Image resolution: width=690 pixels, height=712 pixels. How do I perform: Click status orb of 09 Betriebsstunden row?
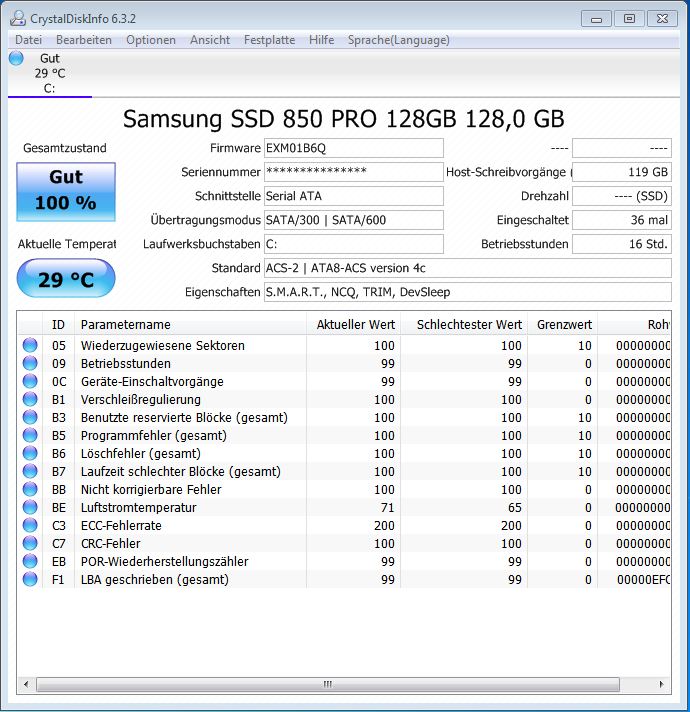click(30, 363)
